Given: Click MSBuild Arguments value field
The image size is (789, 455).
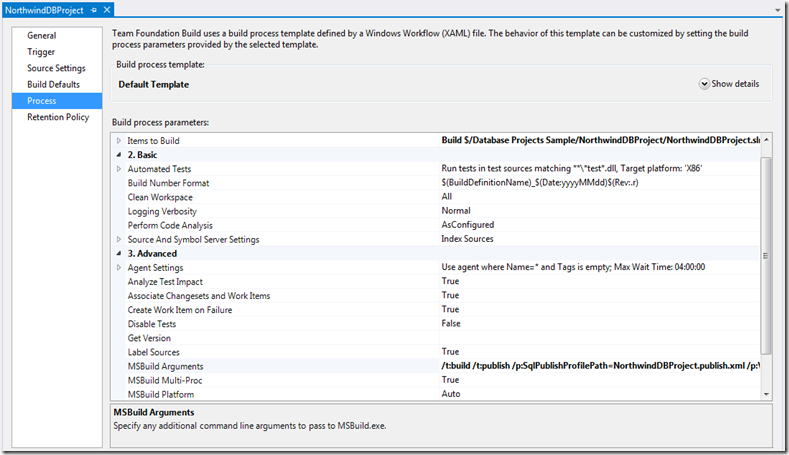Looking at the screenshot, I should click(599, 366).
